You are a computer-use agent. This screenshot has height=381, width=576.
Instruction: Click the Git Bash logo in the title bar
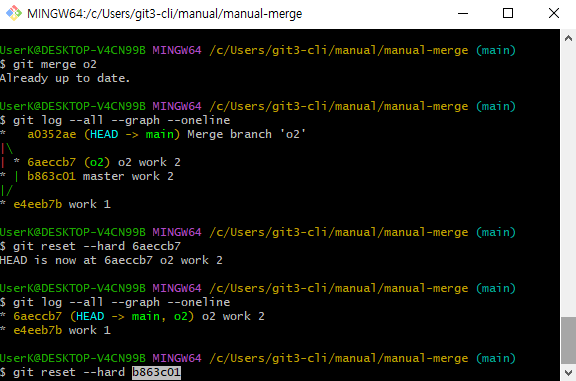point(14,13)
